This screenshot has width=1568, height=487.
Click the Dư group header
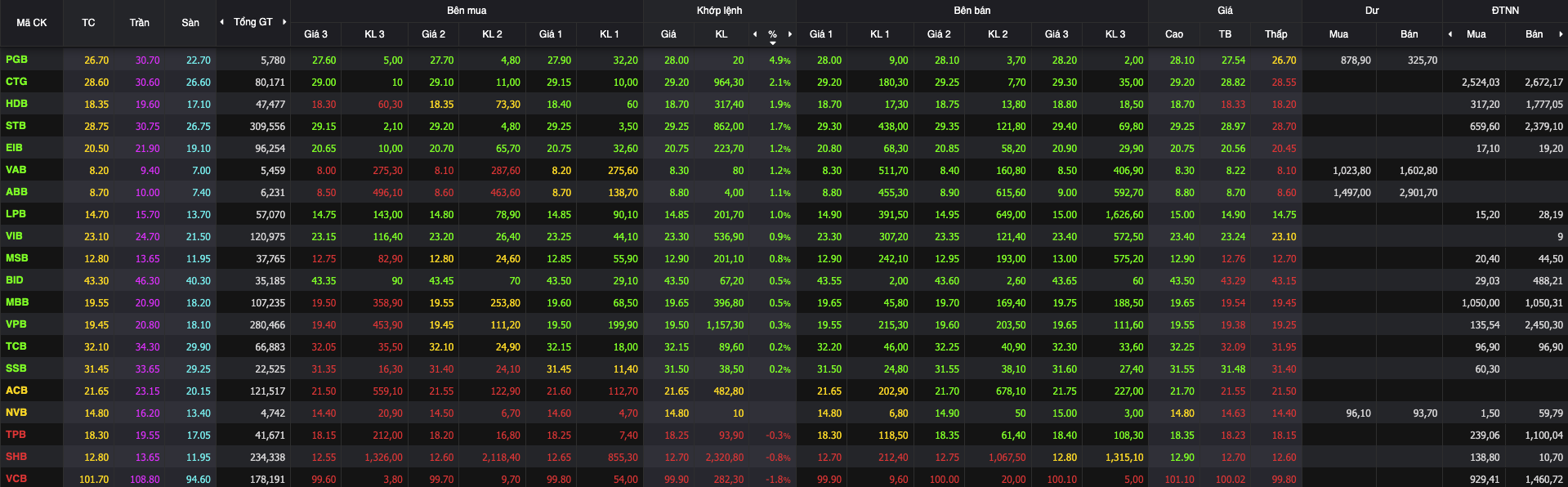click(1372, 11)
